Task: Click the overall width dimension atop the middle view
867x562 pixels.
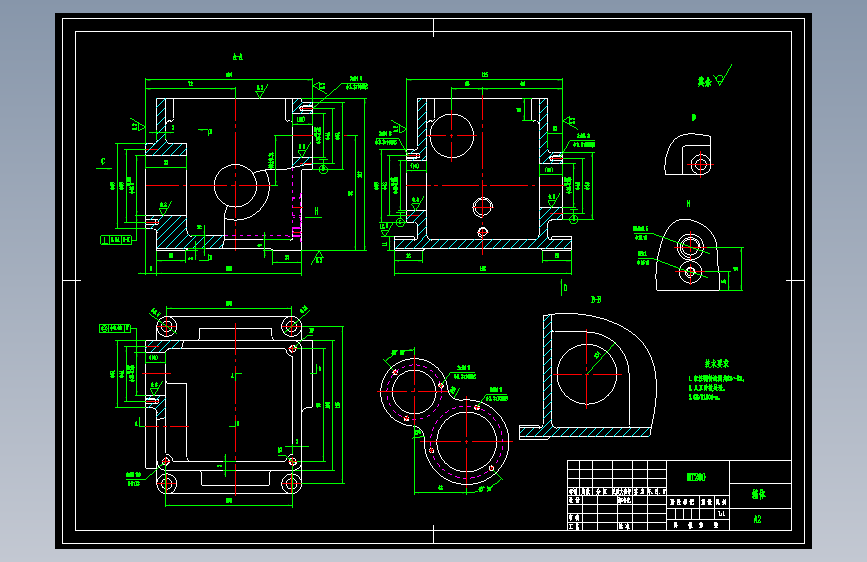Action: 484,75
